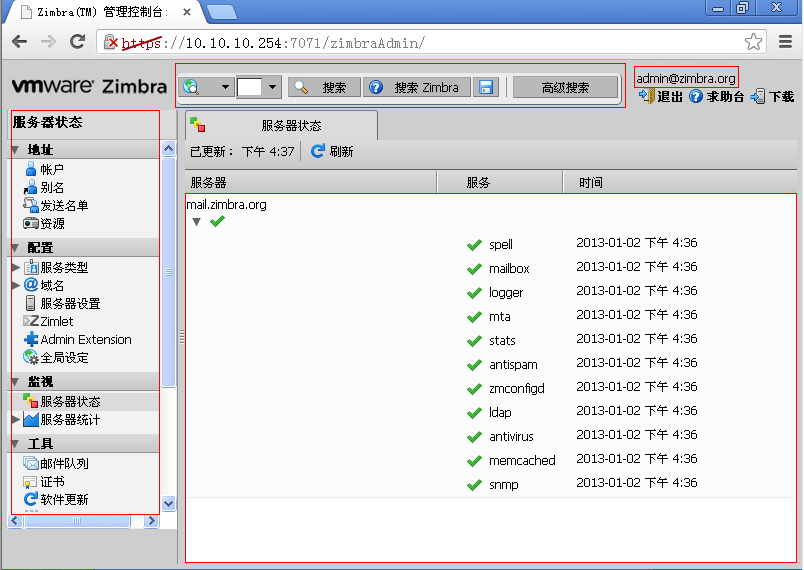Image resolution: width=804 pixels, height=570 pixels.
Task: Open the search field dropdown arrow
Action: tap(272, 87)
